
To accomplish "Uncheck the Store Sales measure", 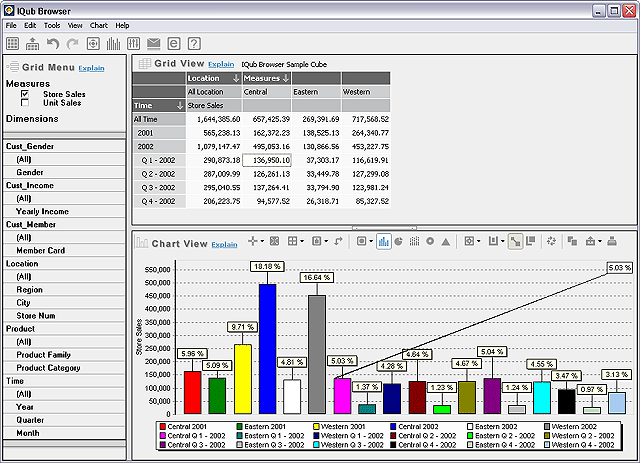I will 25,93.
